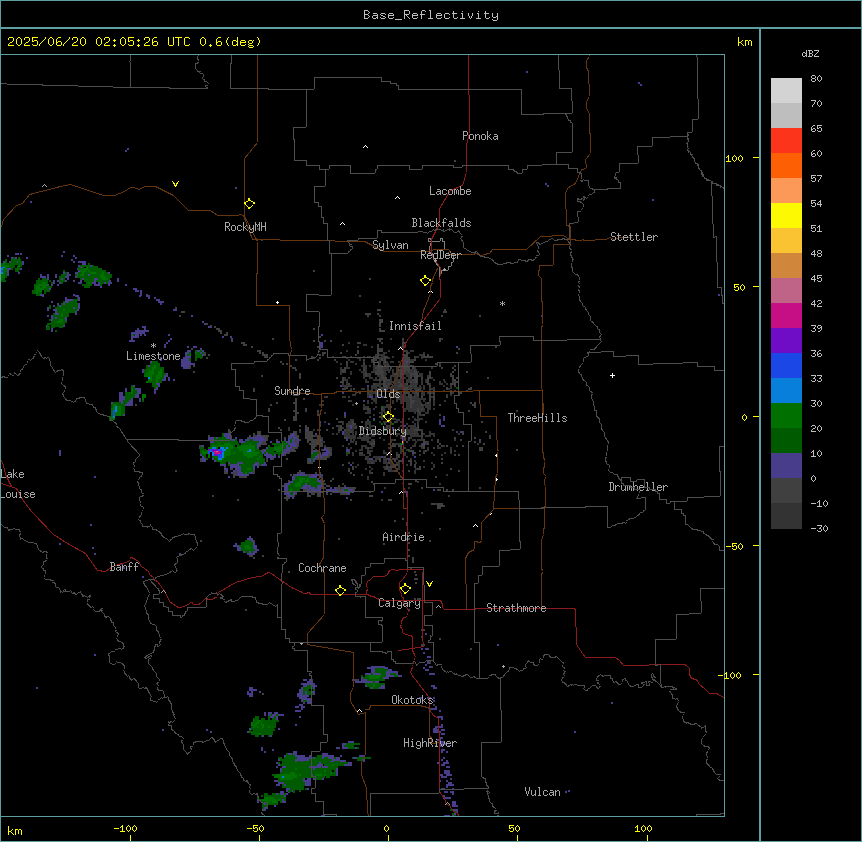This screenshot has width=862, height=842.
Task: Click the Lake Louise label
Action: pyautogui.click(x=17, y=484)
